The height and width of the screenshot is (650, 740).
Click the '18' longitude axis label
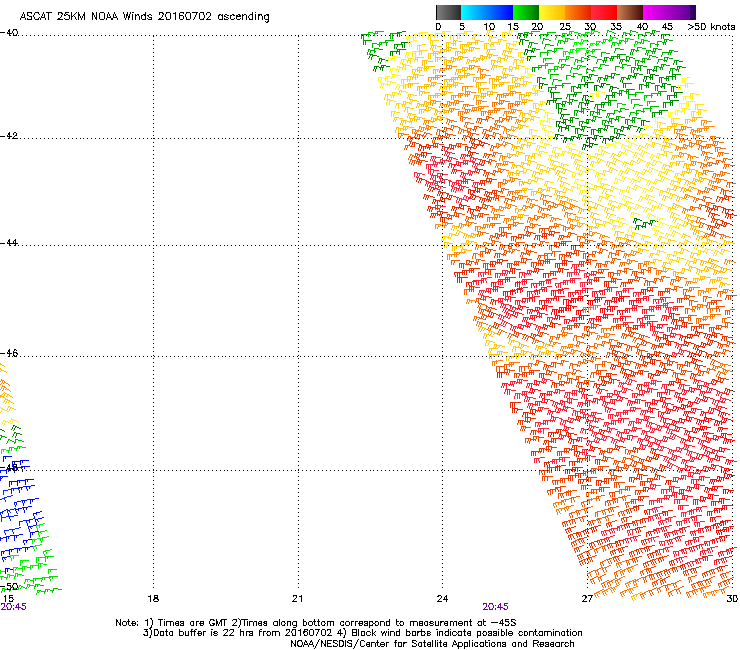(153, 599)
